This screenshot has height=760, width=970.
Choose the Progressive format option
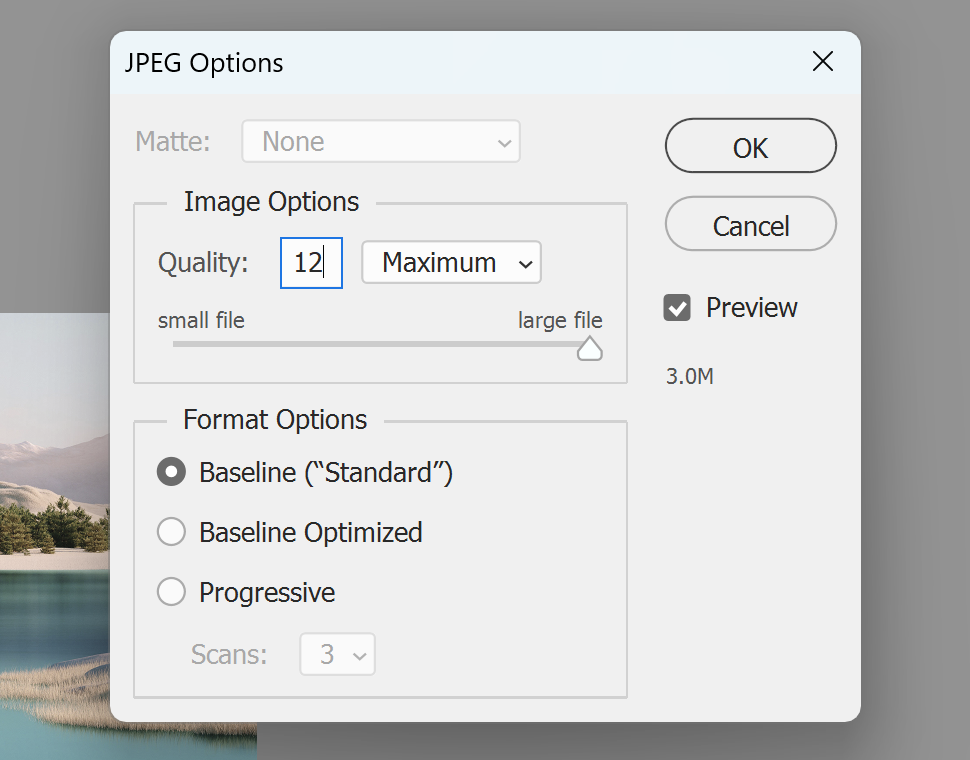(x=171, y=592)
